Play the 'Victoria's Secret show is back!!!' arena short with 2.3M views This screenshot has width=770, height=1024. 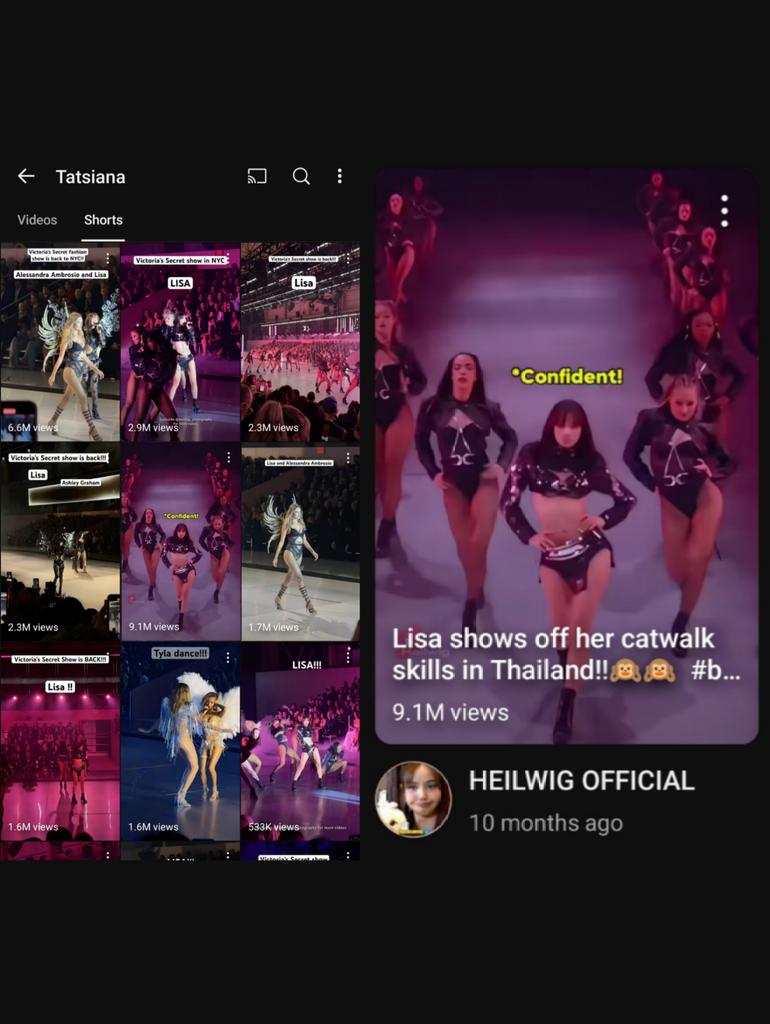pos(300,342)
